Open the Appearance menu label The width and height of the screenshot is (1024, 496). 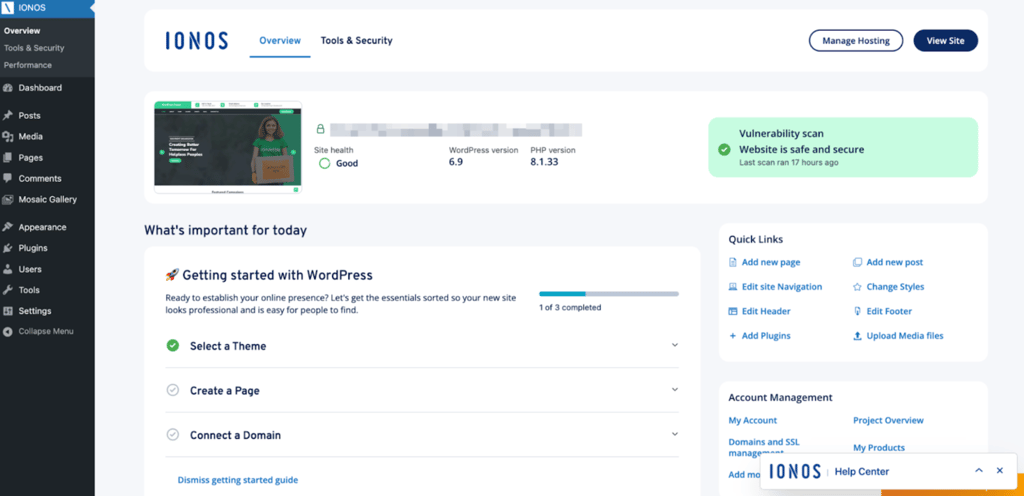pos(42,227)
